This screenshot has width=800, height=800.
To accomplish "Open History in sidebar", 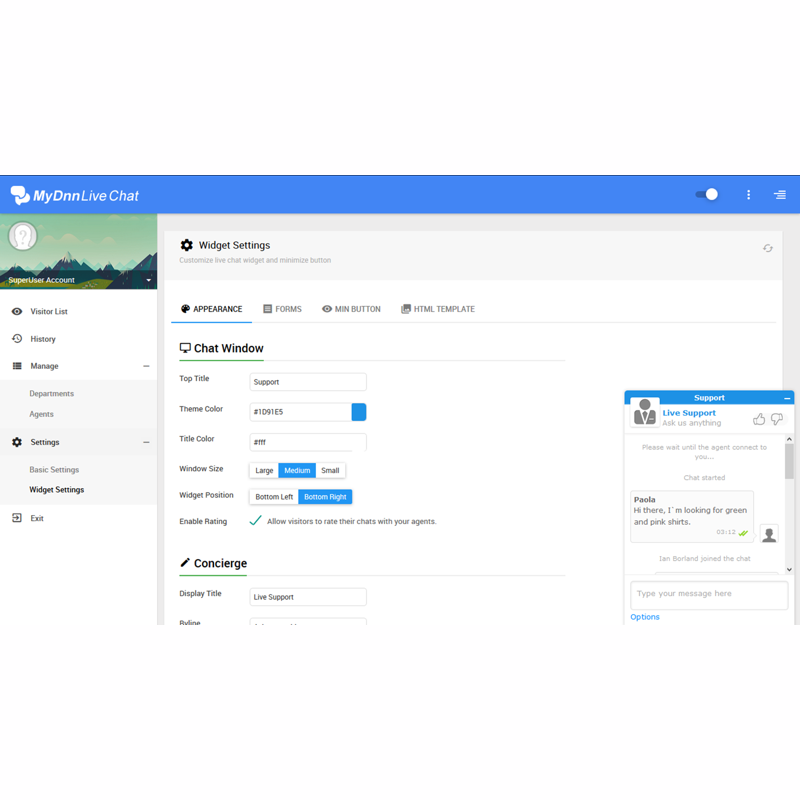I will tap(43, 339).
